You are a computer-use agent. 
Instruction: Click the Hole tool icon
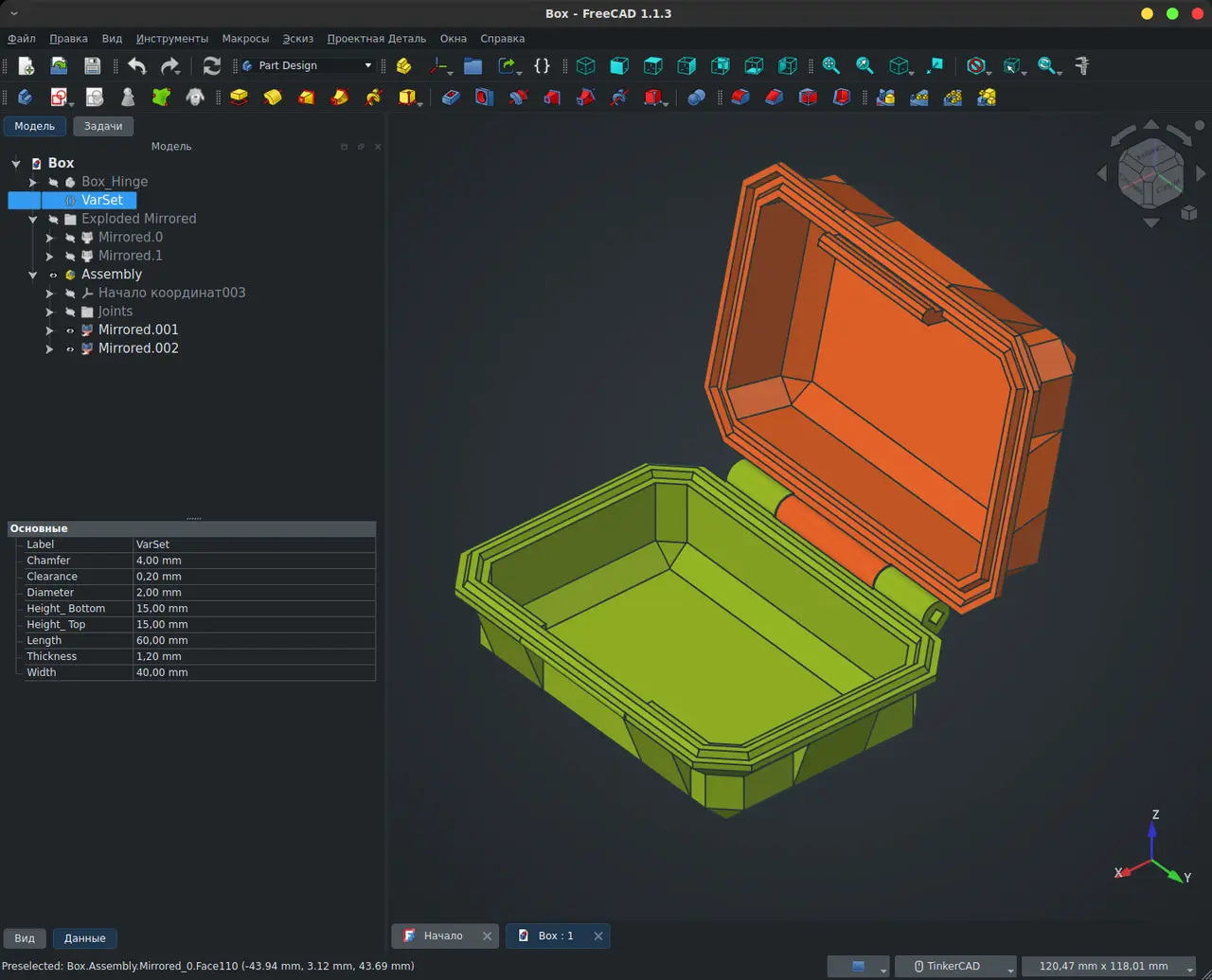coord(484,97)
